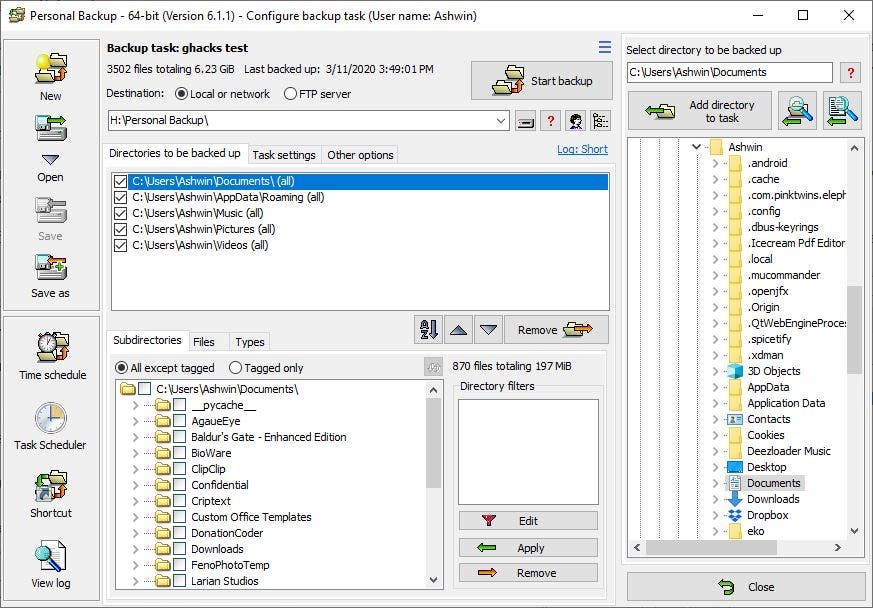Click the Close button at bottom right
The width and height of the screenshot is (873, 608).
point(746,587)
